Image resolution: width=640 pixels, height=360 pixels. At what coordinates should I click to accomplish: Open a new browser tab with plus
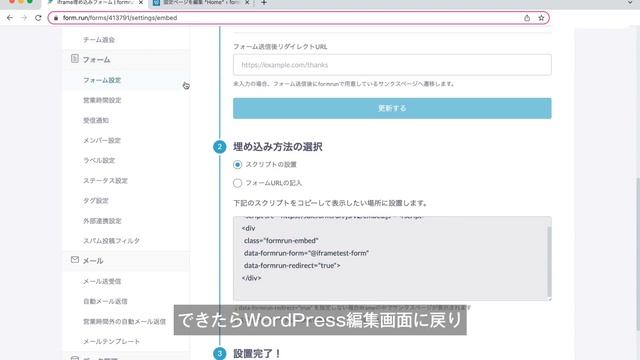coord(264,3)
